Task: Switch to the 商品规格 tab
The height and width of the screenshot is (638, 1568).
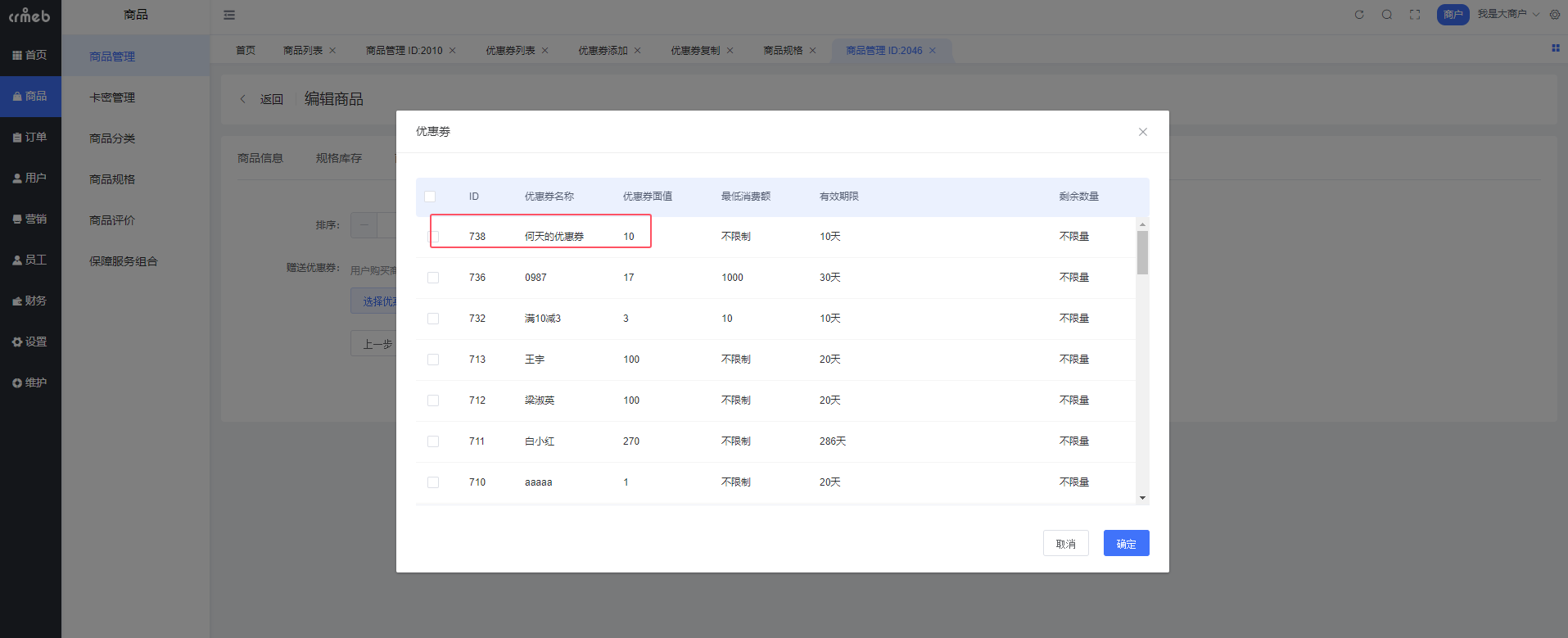Action: 783,51
